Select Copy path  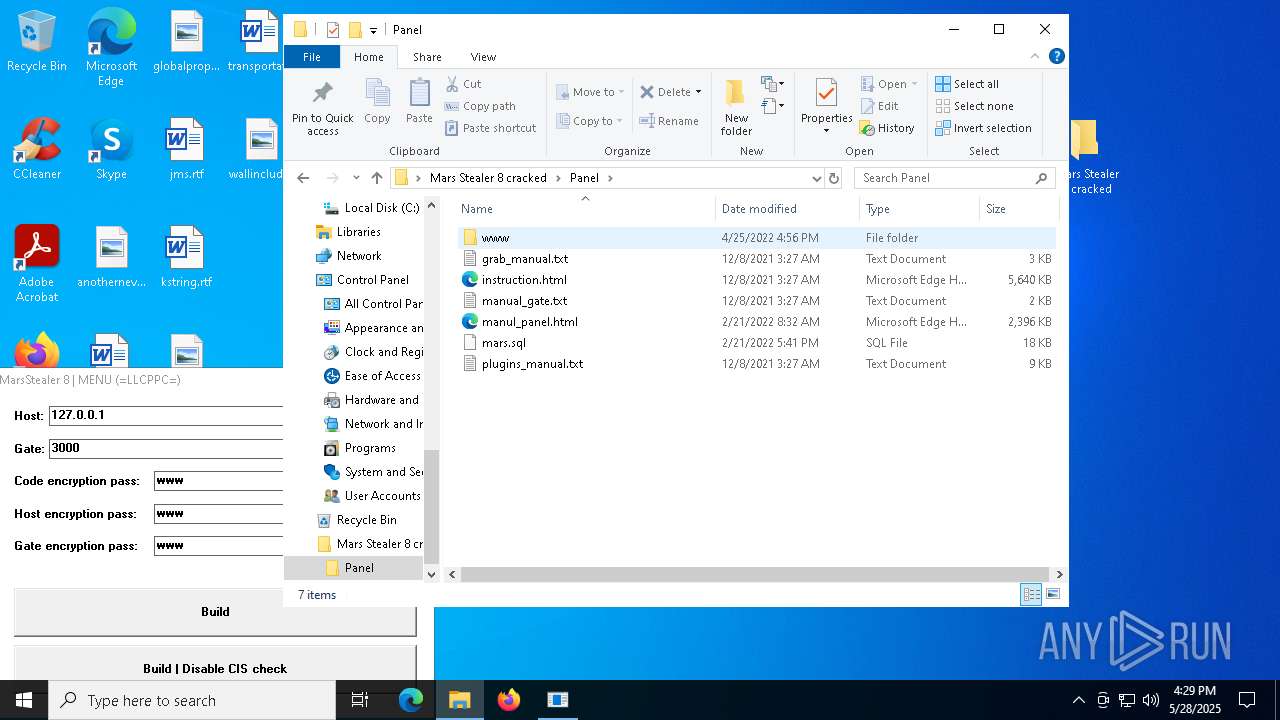coord(480,106)
